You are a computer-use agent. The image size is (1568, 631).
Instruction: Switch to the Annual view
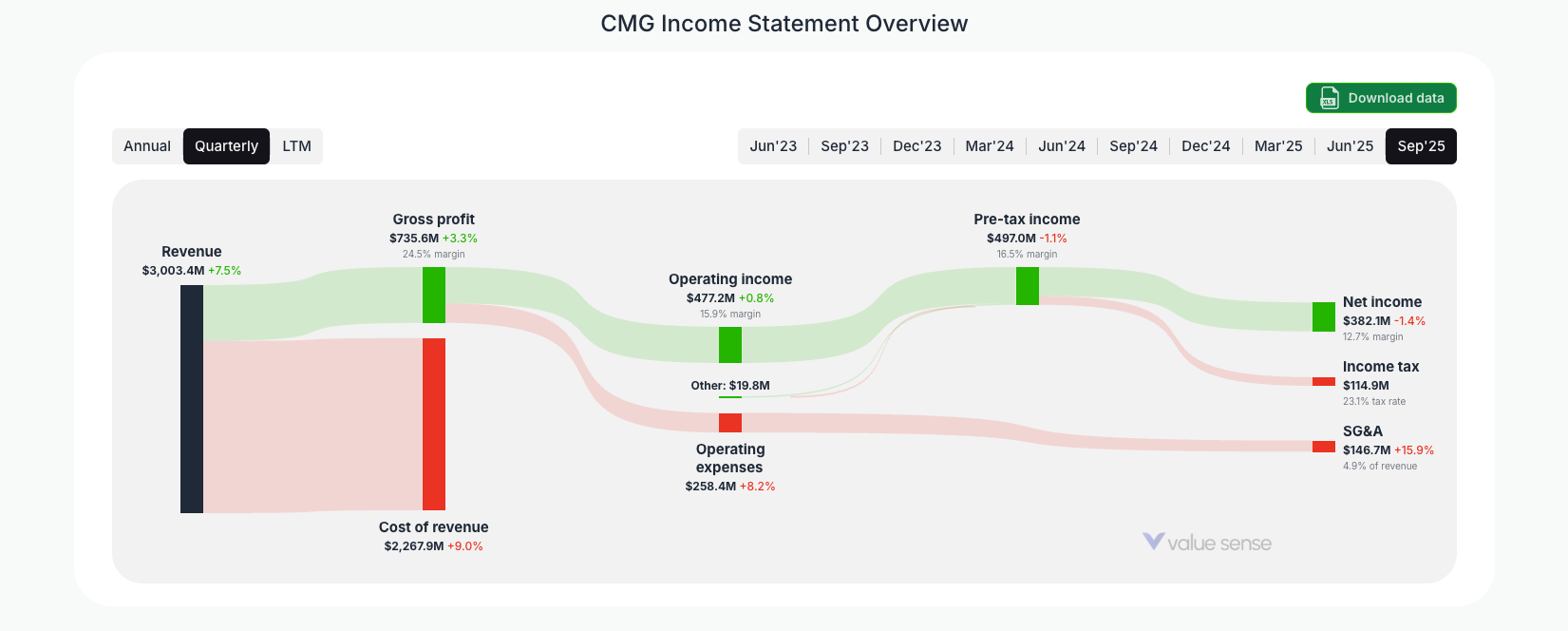pos(147,145)
